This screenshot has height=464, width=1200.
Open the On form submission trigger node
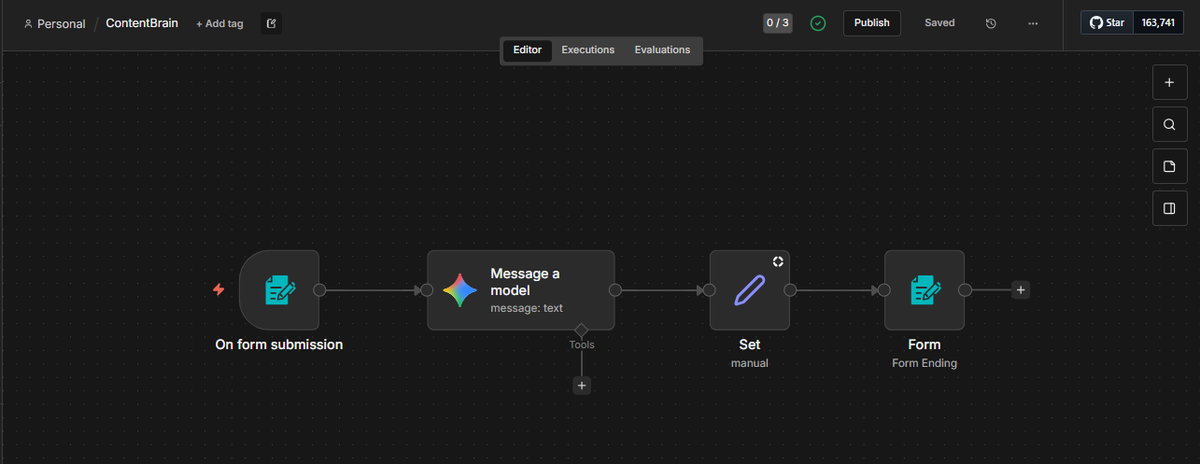point(279,290)
